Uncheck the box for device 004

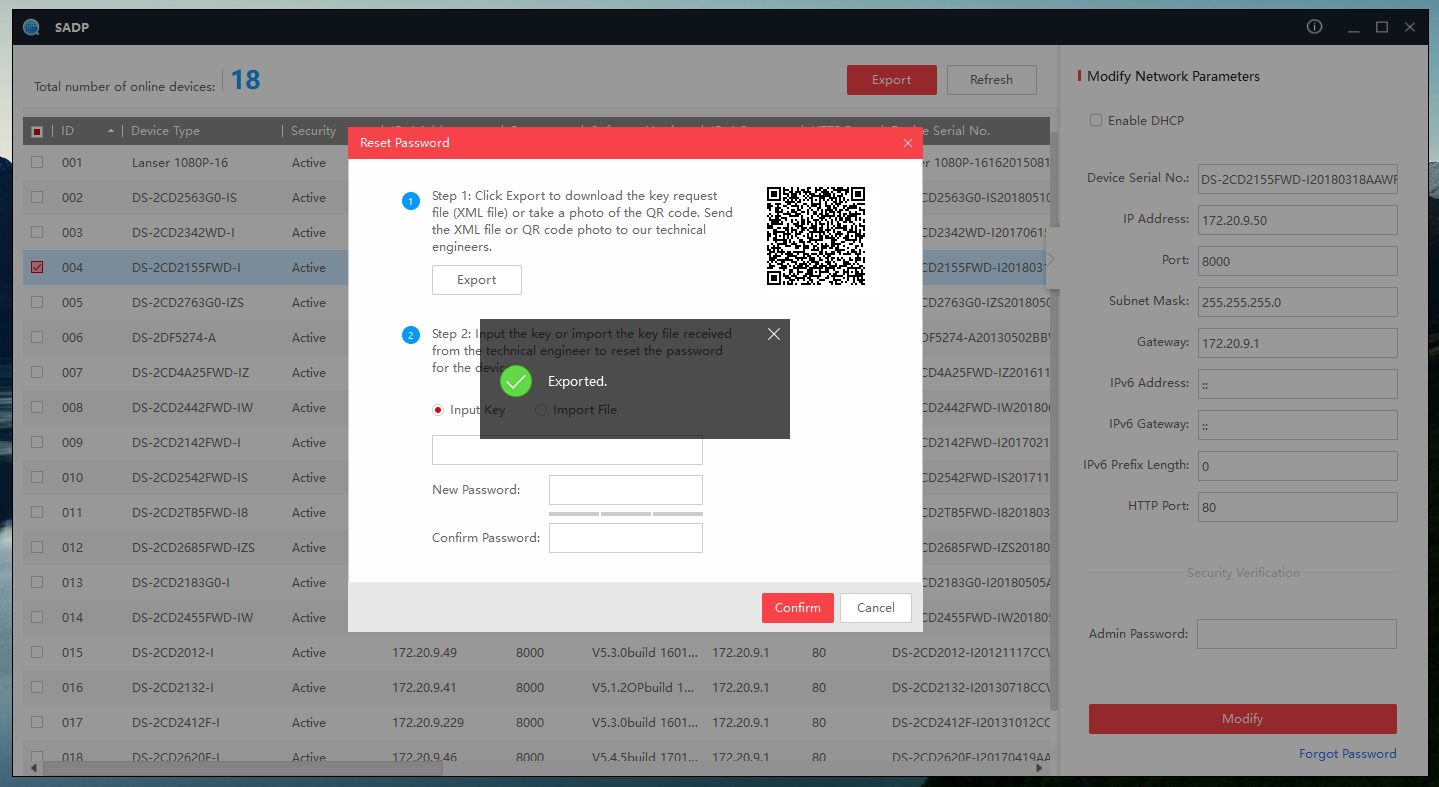click(x=37, y=267)
